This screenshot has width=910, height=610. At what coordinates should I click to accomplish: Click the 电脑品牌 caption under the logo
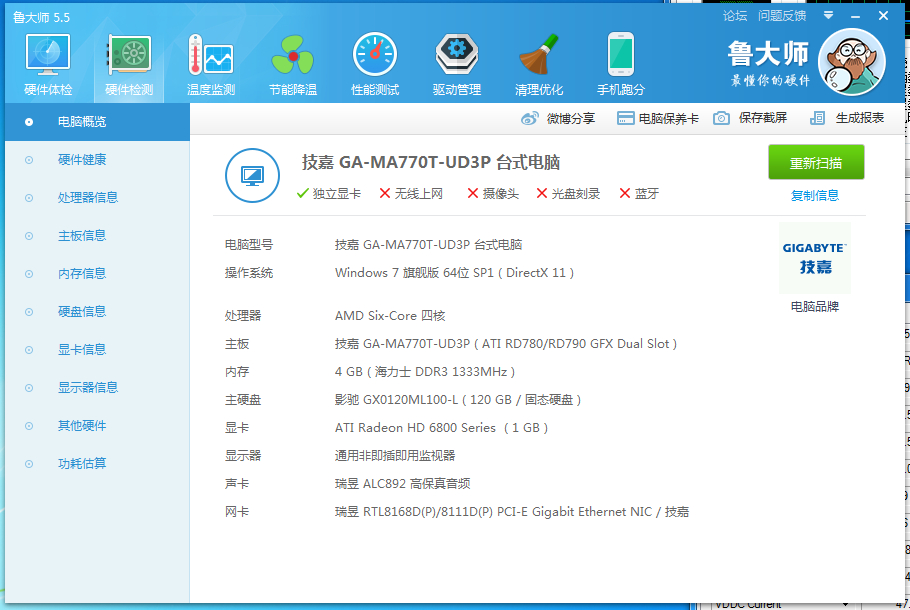click(x=815, y=306)
